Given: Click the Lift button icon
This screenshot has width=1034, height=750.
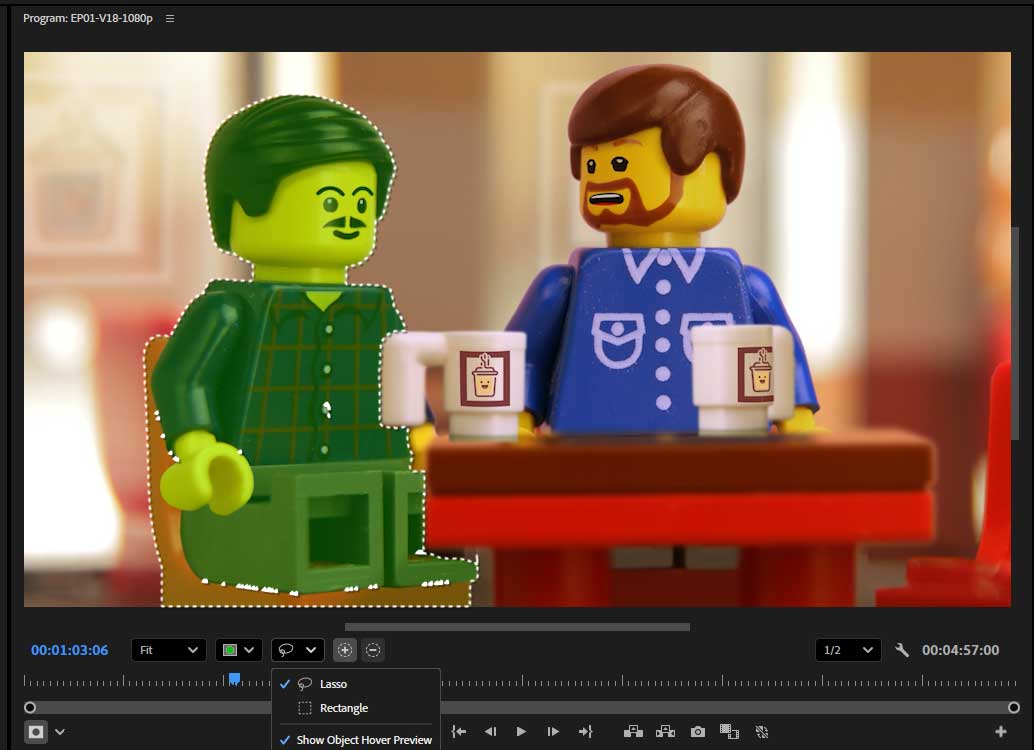Looking at the screenshot, I should coord(633,732).
